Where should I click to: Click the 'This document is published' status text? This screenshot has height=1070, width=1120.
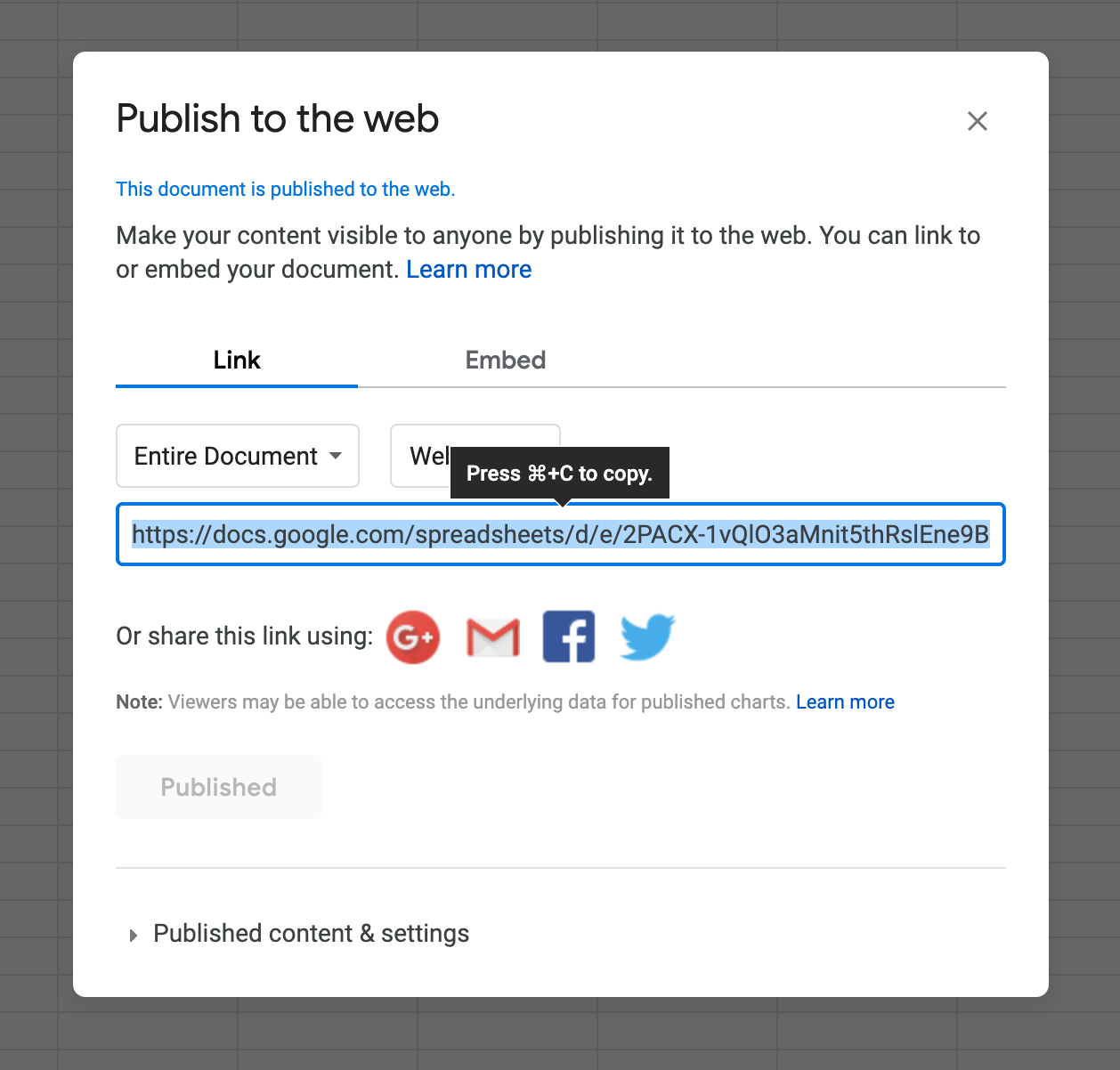click(286, 190)
